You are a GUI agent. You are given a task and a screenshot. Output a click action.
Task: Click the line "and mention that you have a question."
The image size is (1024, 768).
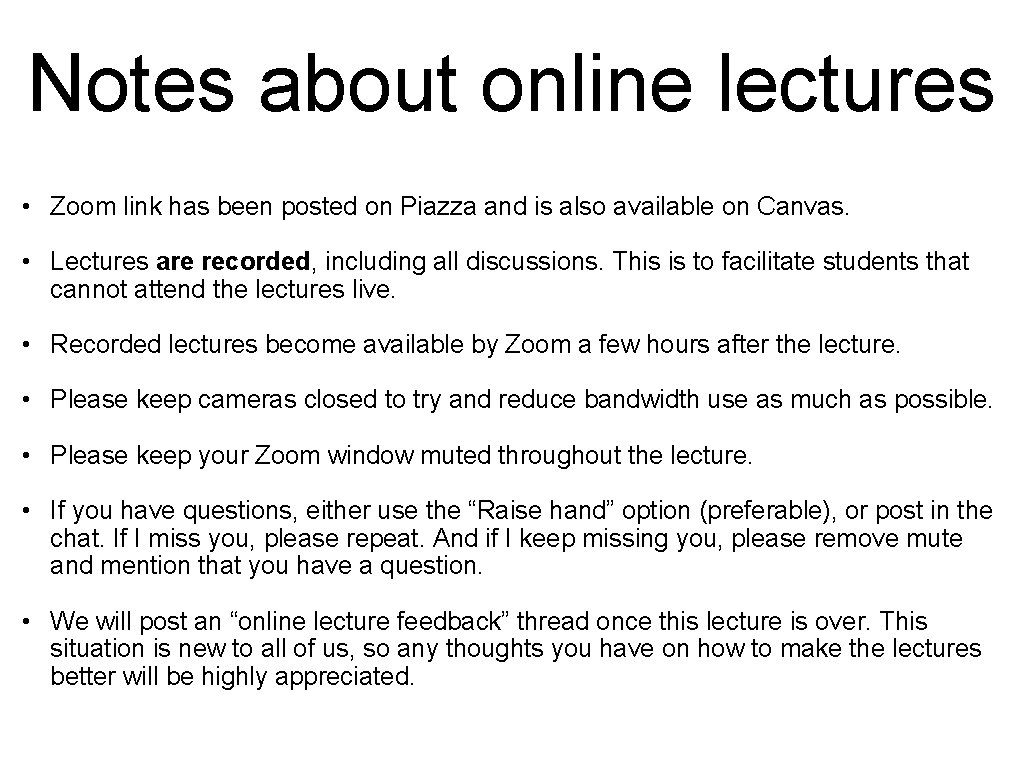tap(266, 566)
